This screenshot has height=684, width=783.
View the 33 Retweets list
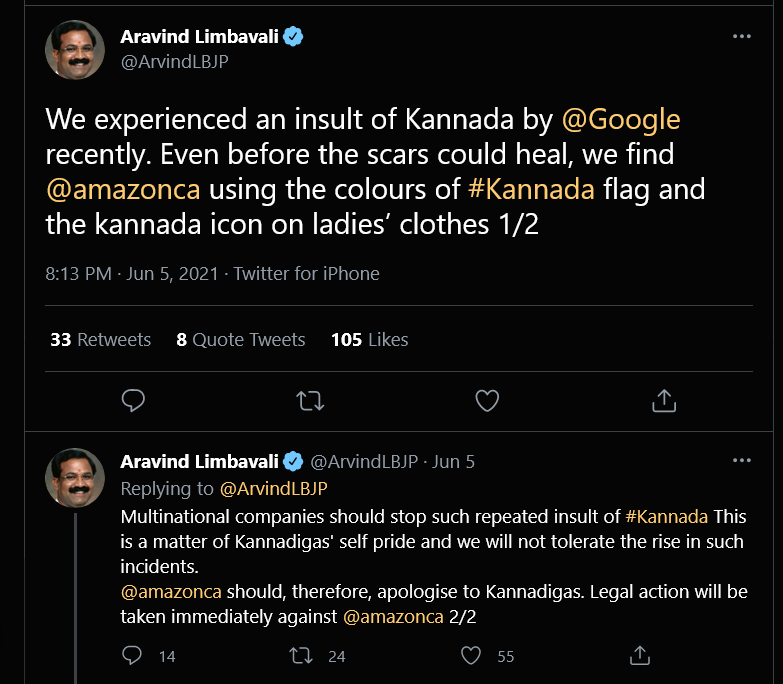point(100,340)
